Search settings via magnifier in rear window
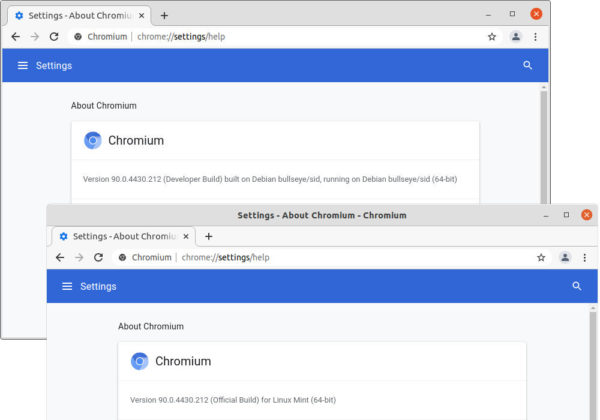 tap(528, 65)
